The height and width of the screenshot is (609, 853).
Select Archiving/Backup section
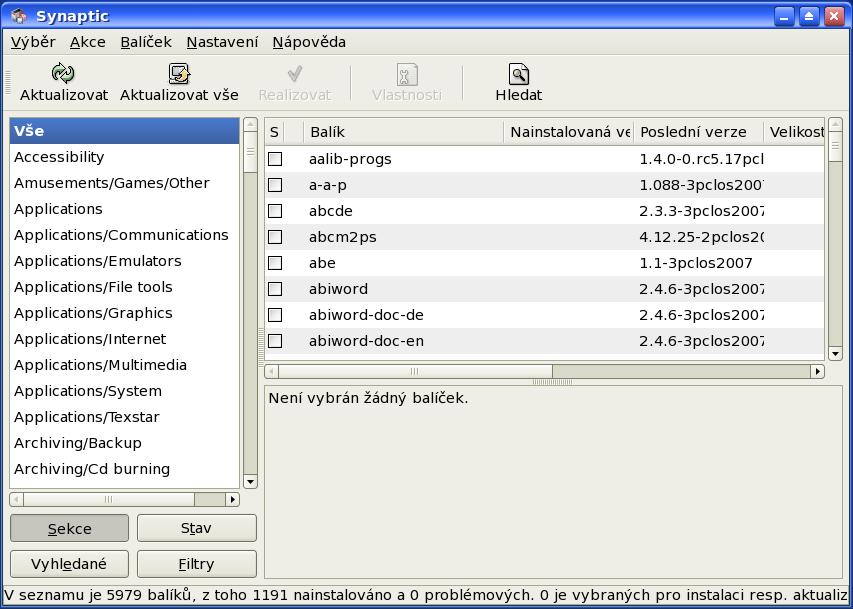click(125, 443)
